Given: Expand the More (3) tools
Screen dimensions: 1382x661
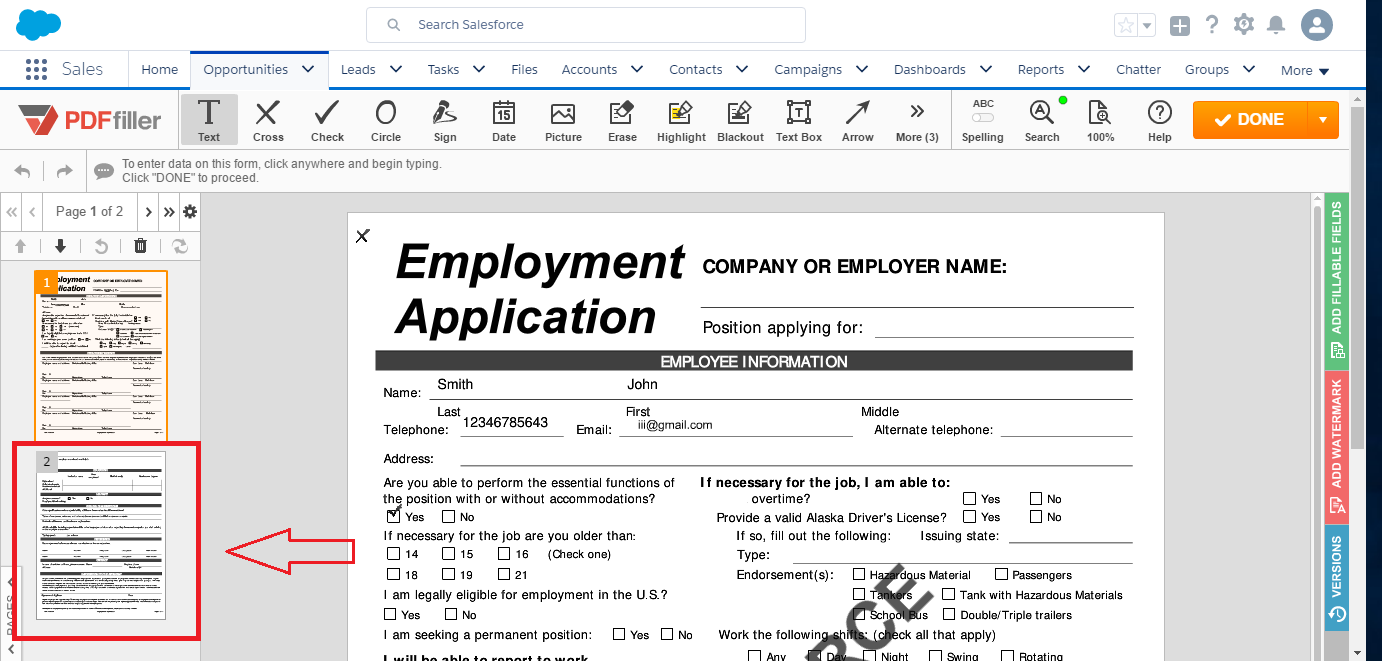Looking at the screenshot, I should tap(917, 119).
